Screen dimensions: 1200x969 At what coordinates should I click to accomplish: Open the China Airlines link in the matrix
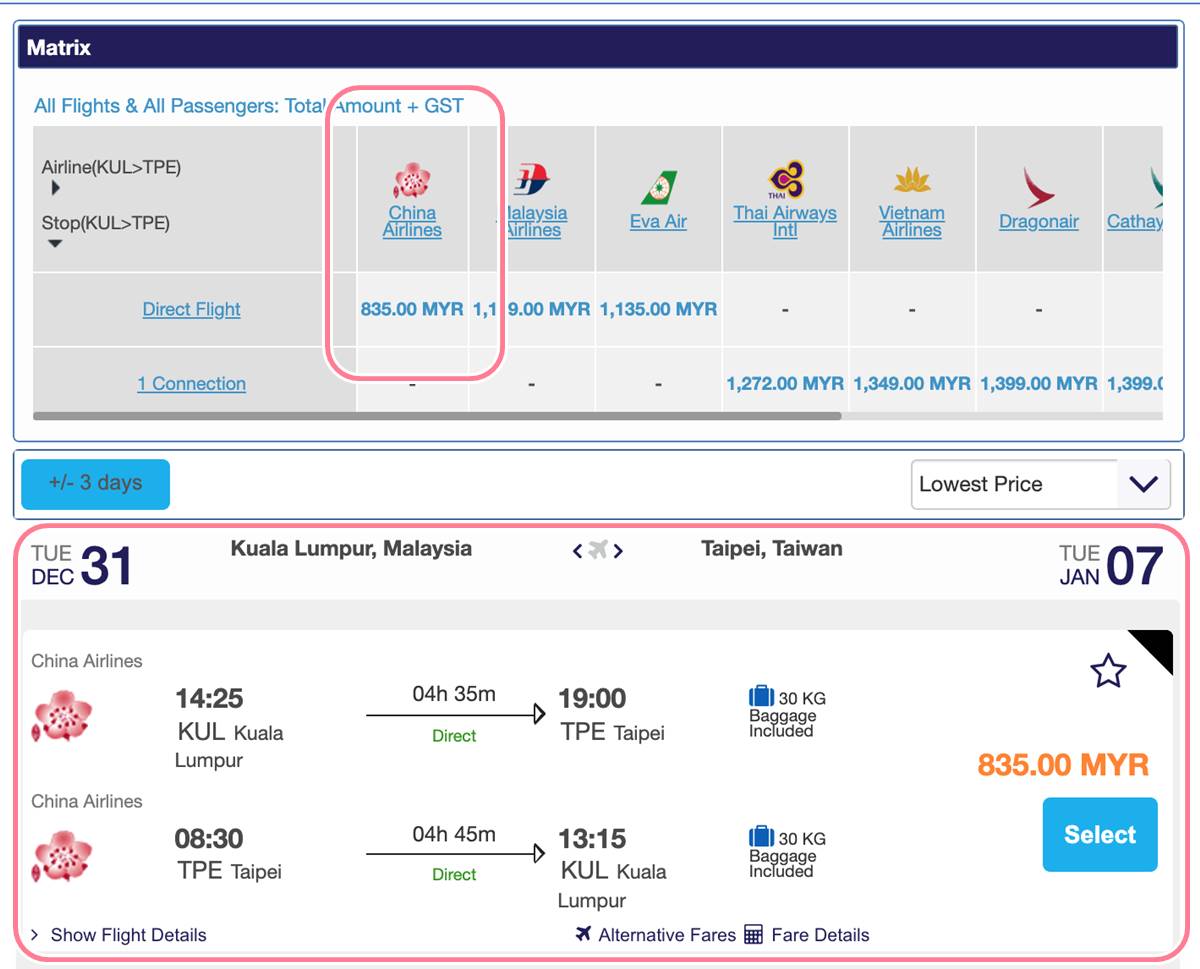coord(412,221)
